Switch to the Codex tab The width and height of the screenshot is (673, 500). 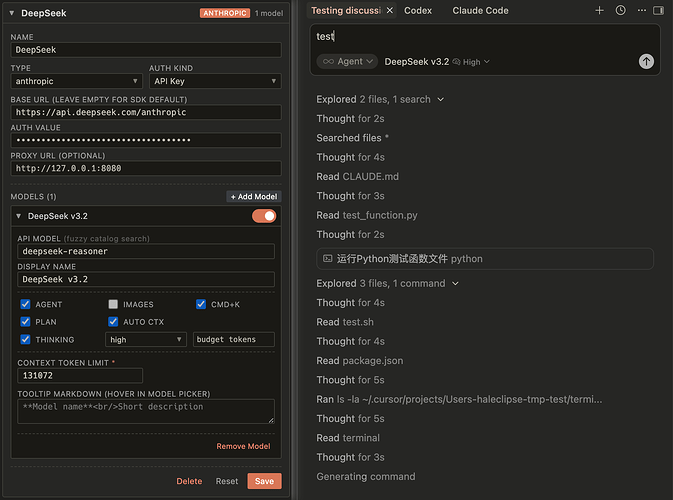[x=418, y=10]
